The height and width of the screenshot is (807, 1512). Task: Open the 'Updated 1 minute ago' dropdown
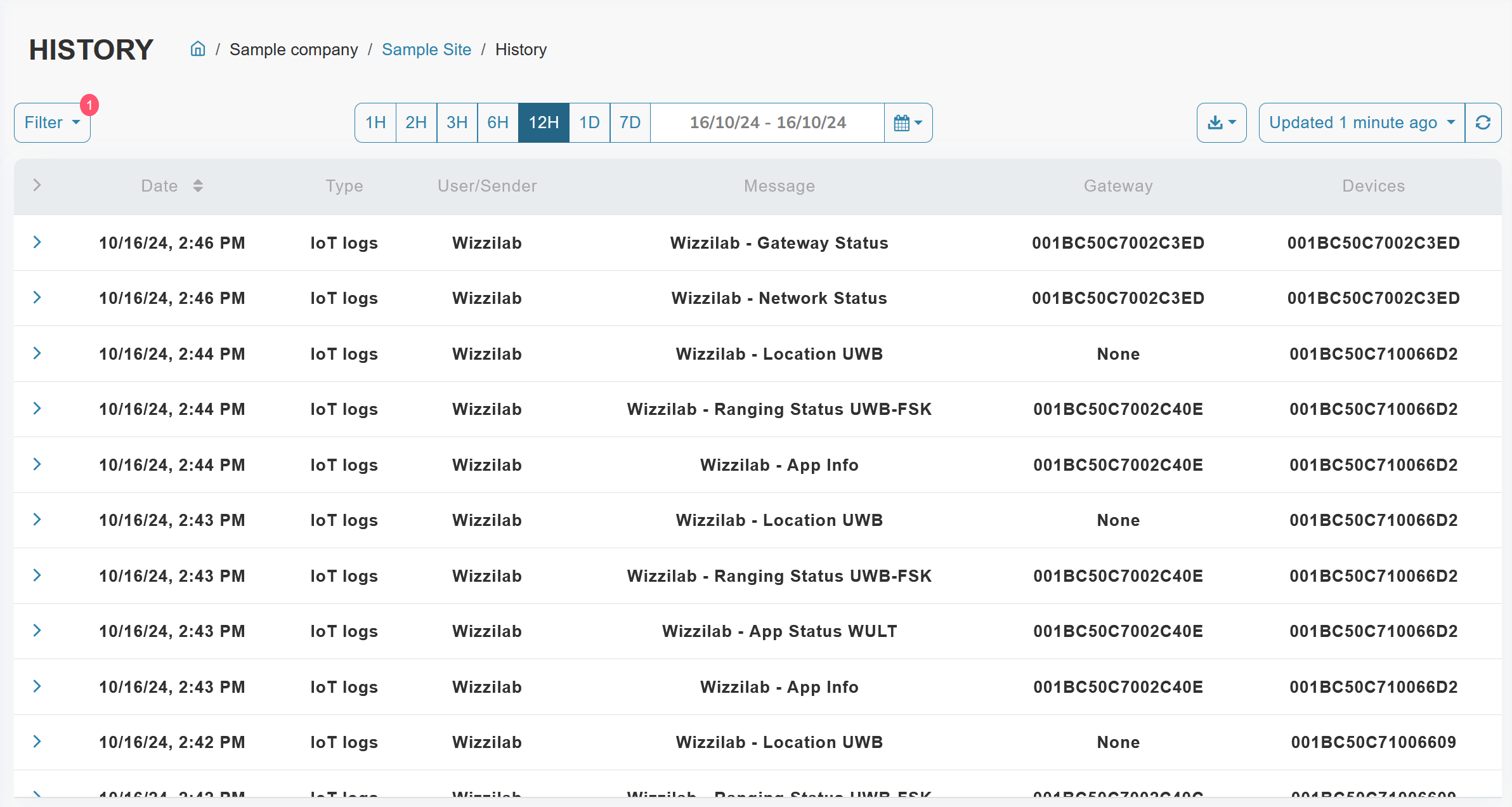[1362, 122]
